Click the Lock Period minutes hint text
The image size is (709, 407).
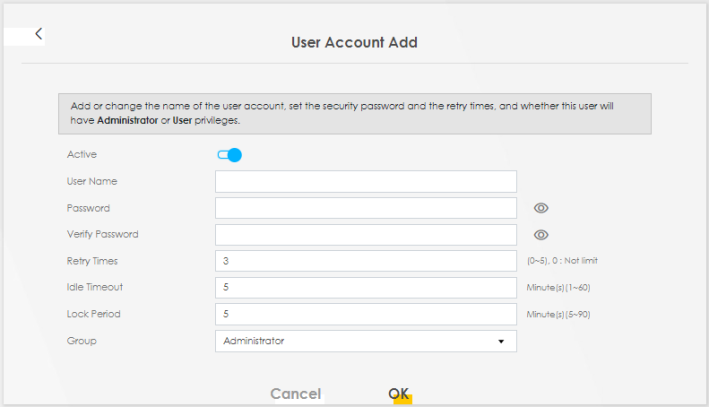coord(562,314)
